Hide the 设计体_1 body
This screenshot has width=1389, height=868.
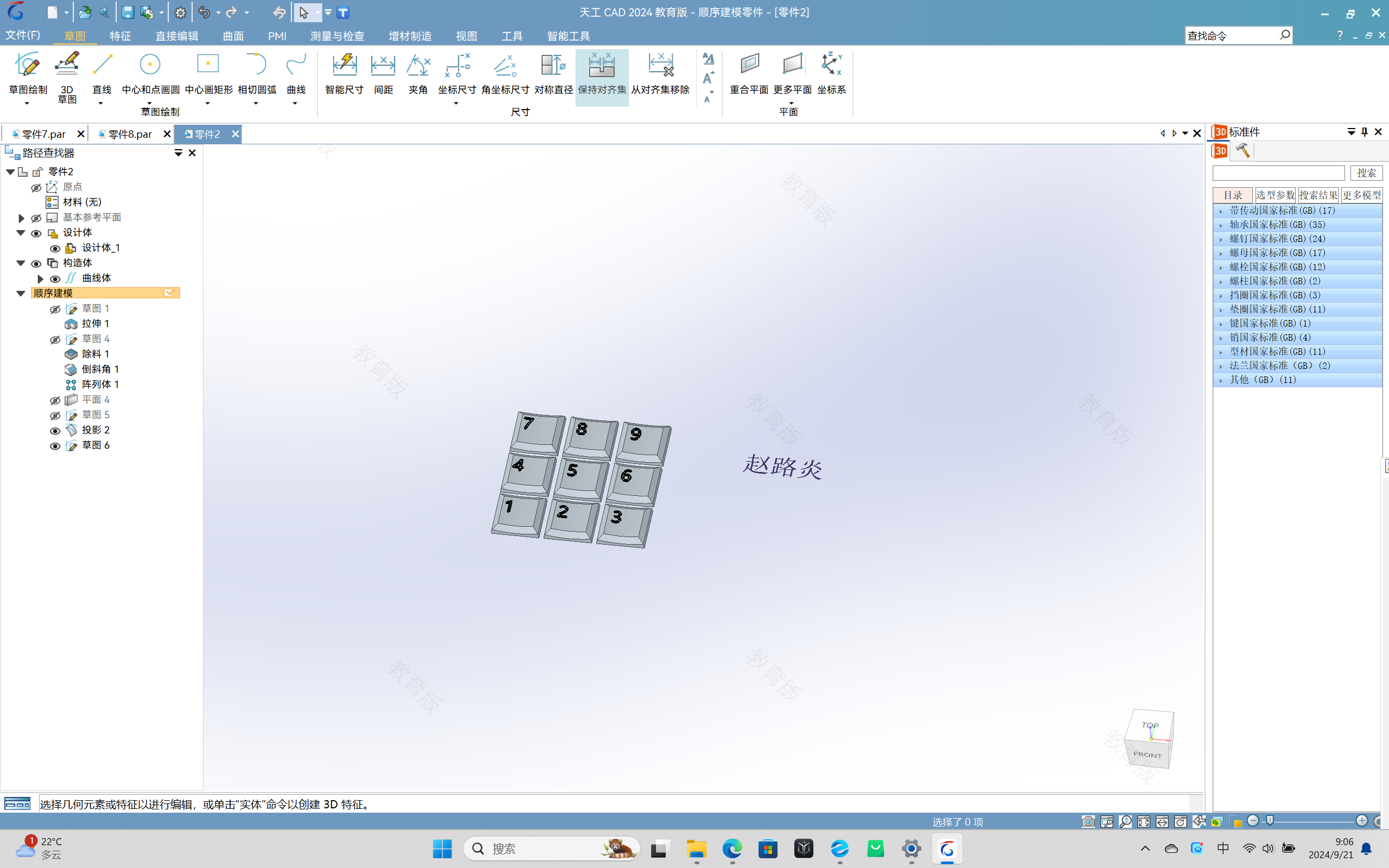(55, 248)
